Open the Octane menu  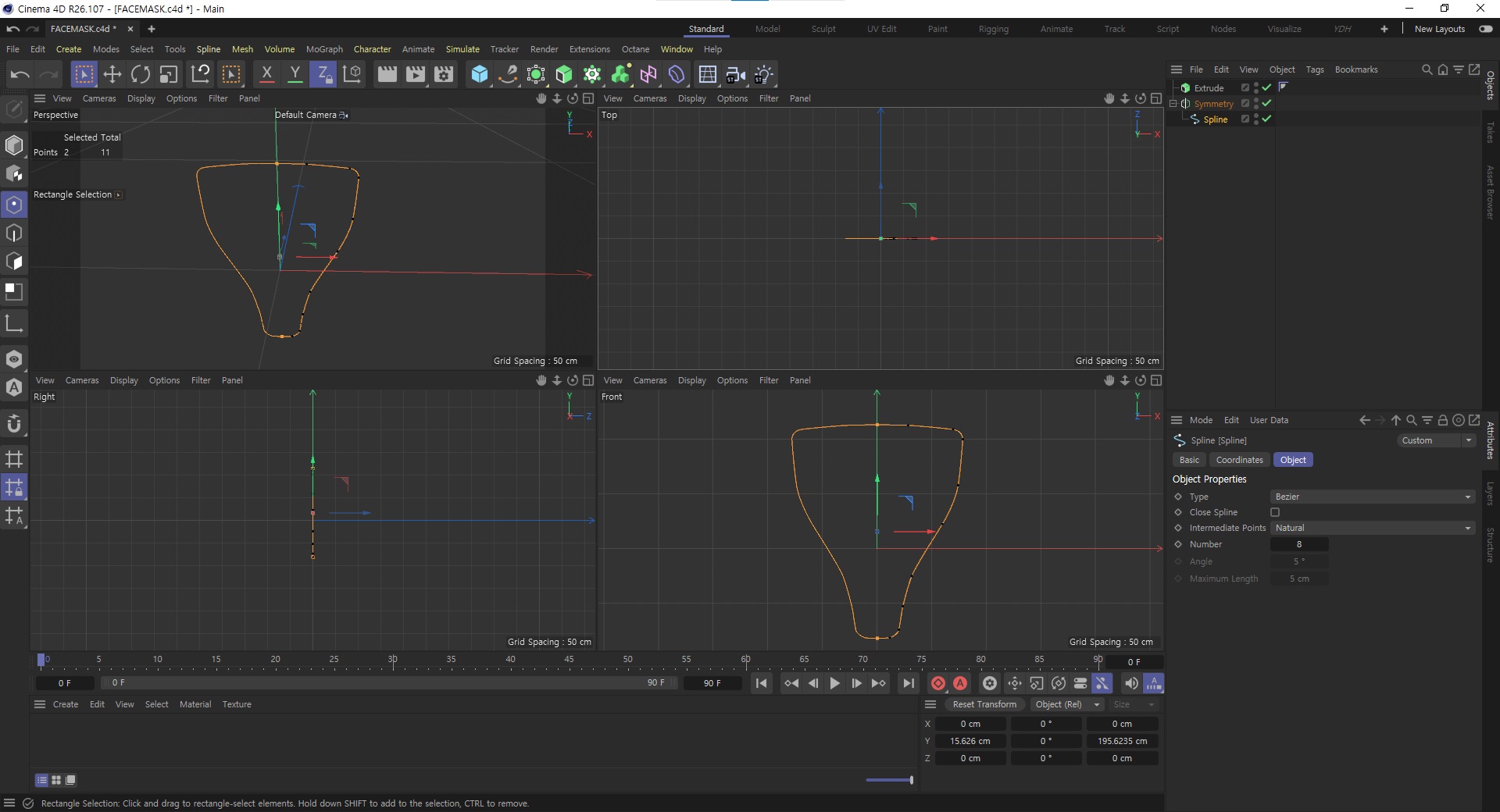635,49
